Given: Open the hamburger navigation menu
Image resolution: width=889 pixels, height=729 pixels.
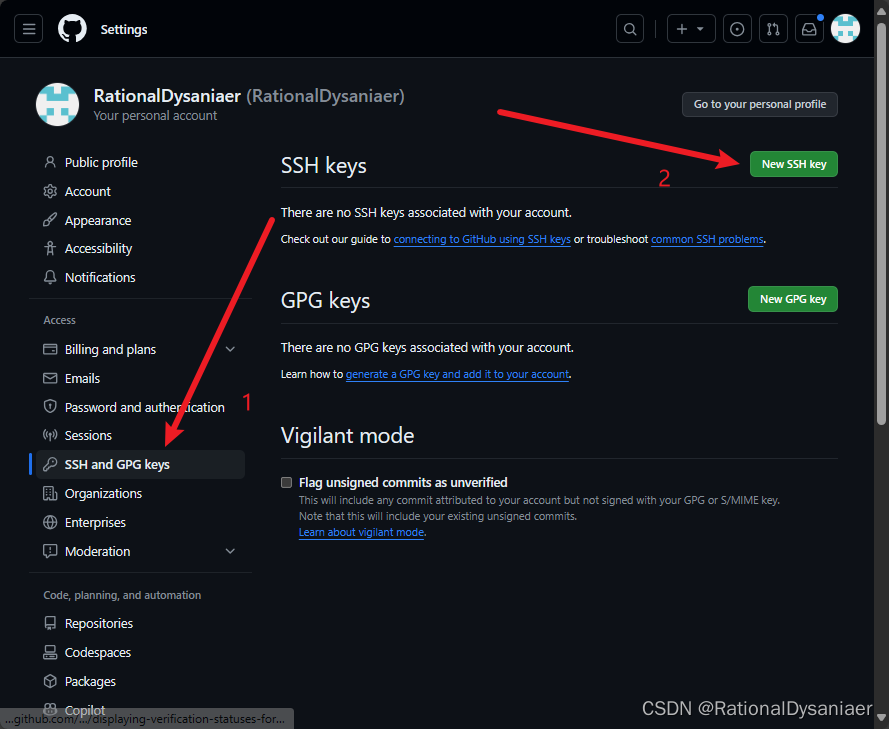Looking at the screenshot, I should pos(28,29).
